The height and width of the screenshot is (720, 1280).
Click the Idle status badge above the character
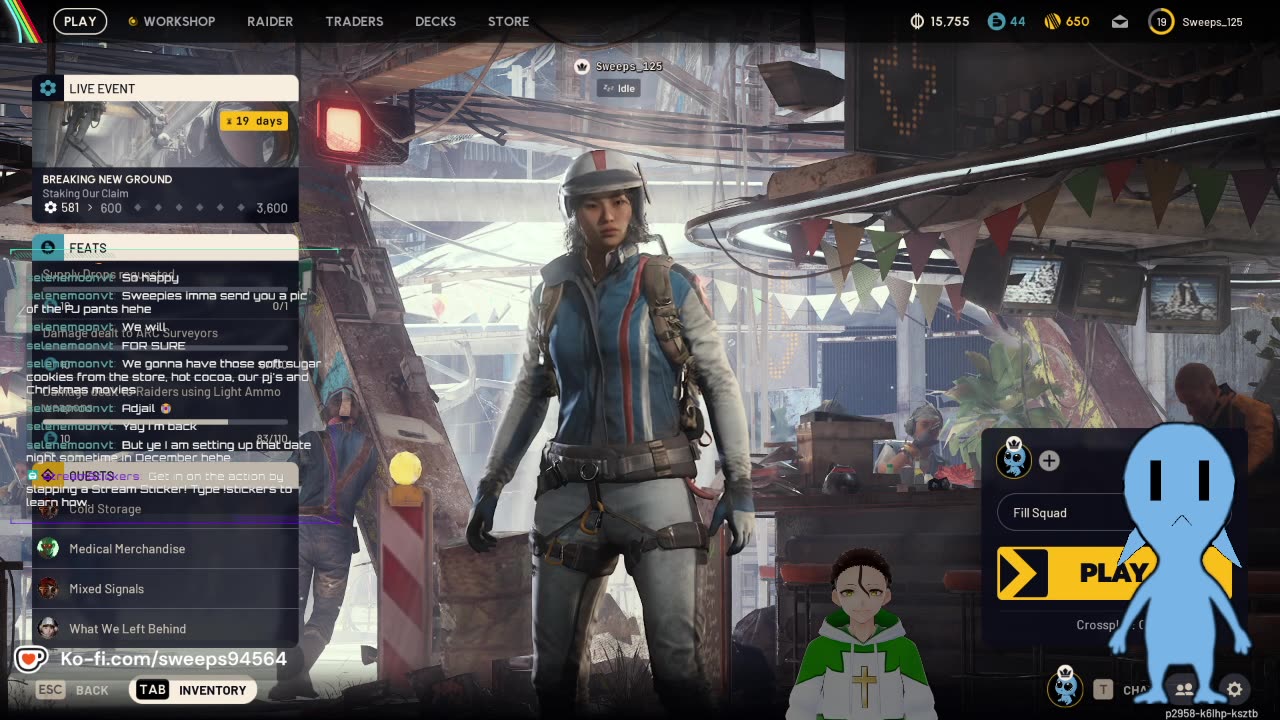pyautogui.click(x=618, y=88)
